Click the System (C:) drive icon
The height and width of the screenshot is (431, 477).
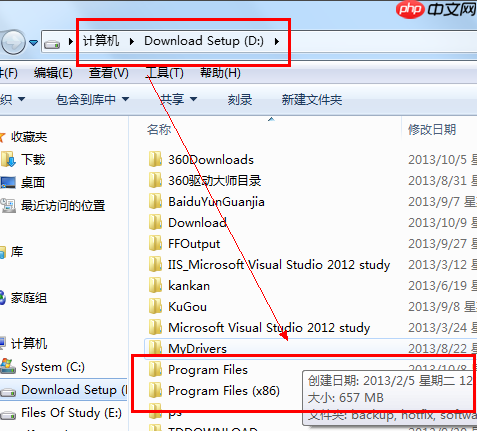coord(8,367)
